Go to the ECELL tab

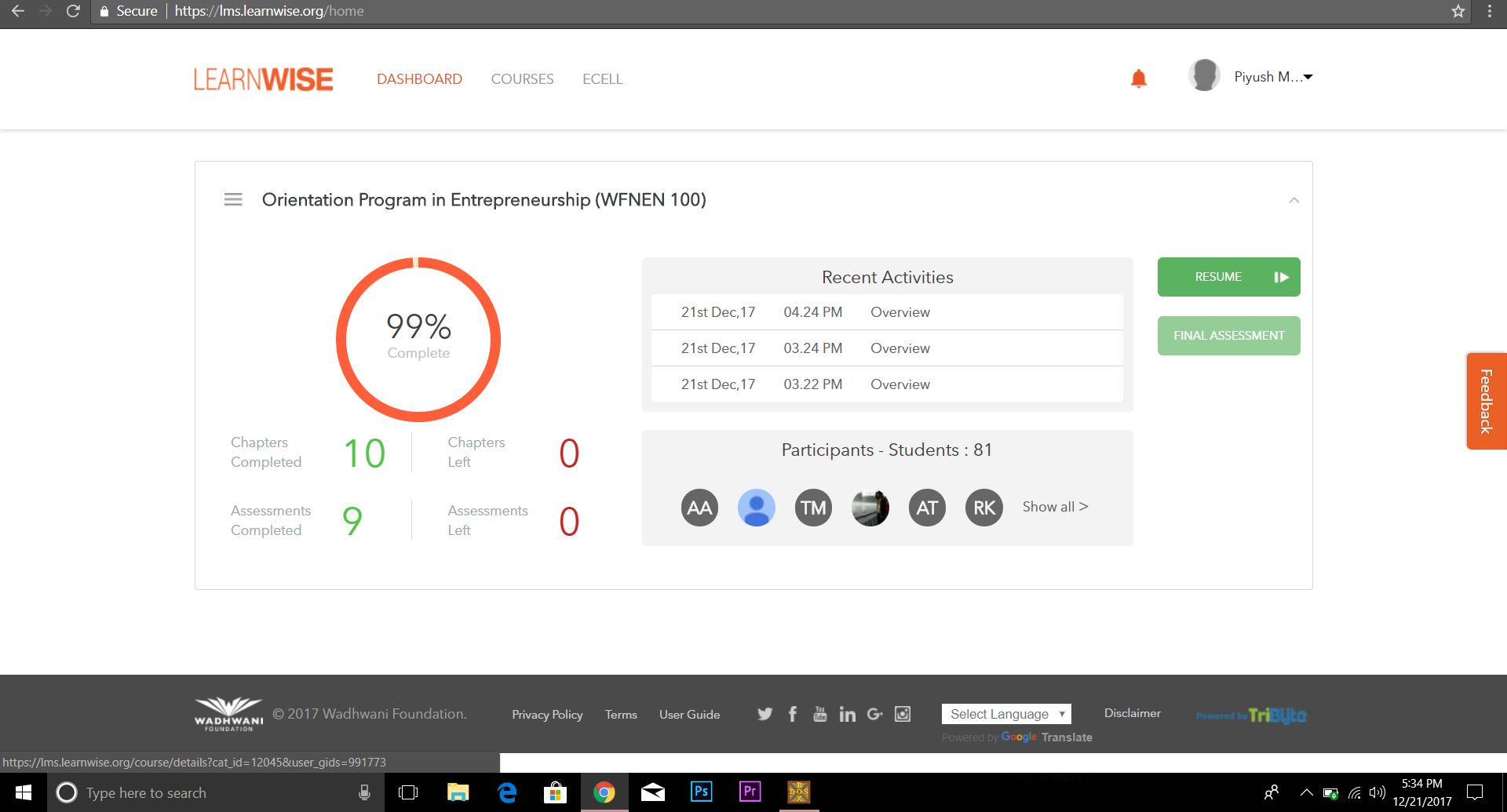(x=603, y=79)
